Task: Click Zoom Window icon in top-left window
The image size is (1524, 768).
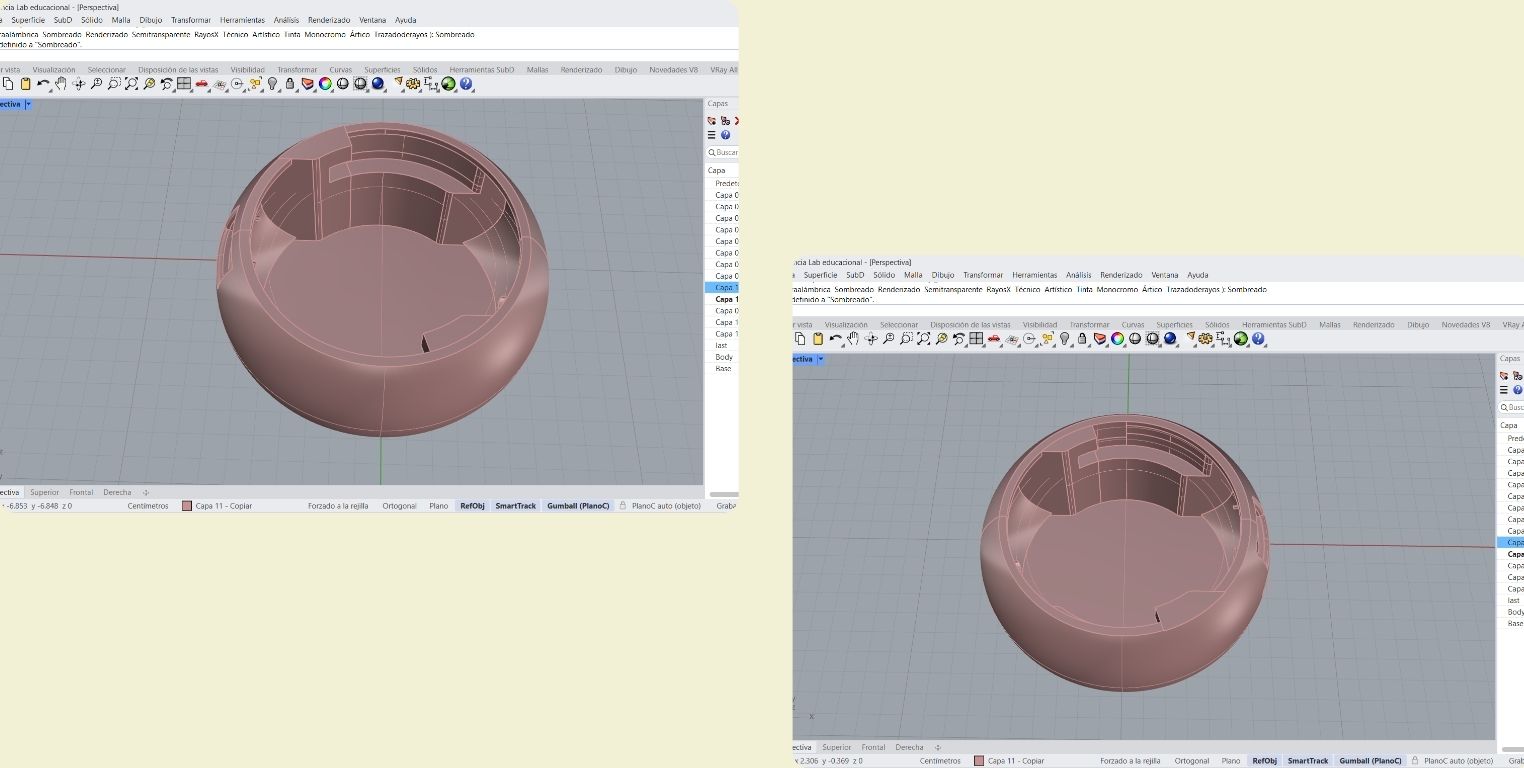Action: click(x=114, y=84)
